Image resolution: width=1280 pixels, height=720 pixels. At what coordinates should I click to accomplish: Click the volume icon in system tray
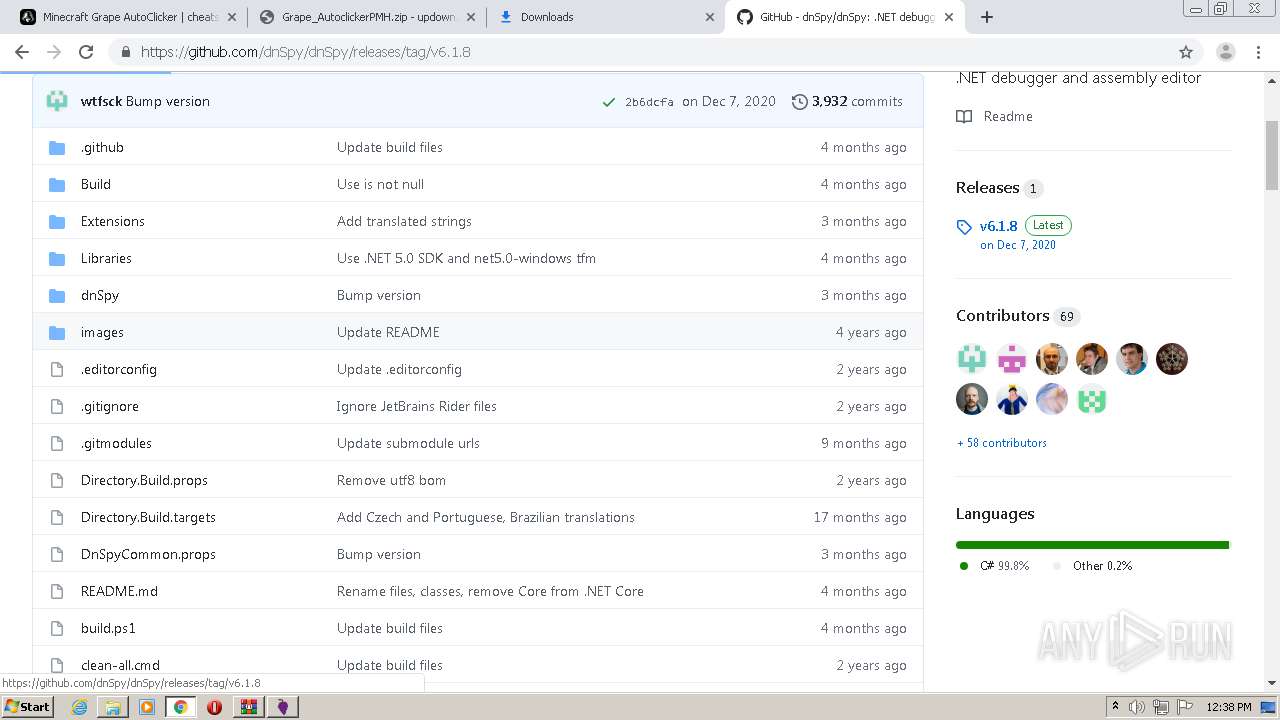[x=1137, y=707]
